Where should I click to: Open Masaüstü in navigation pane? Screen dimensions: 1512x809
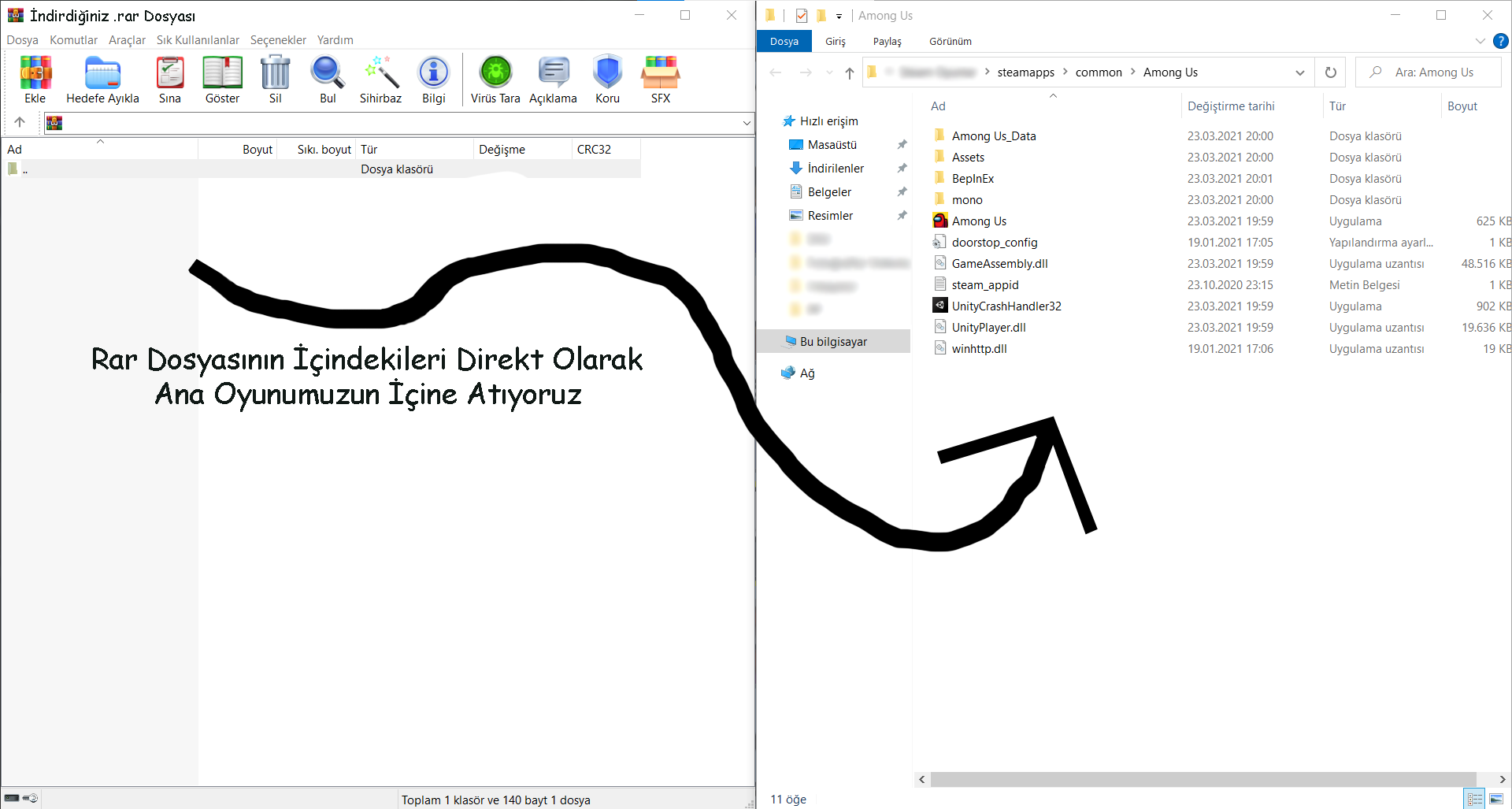pos(832,144)
